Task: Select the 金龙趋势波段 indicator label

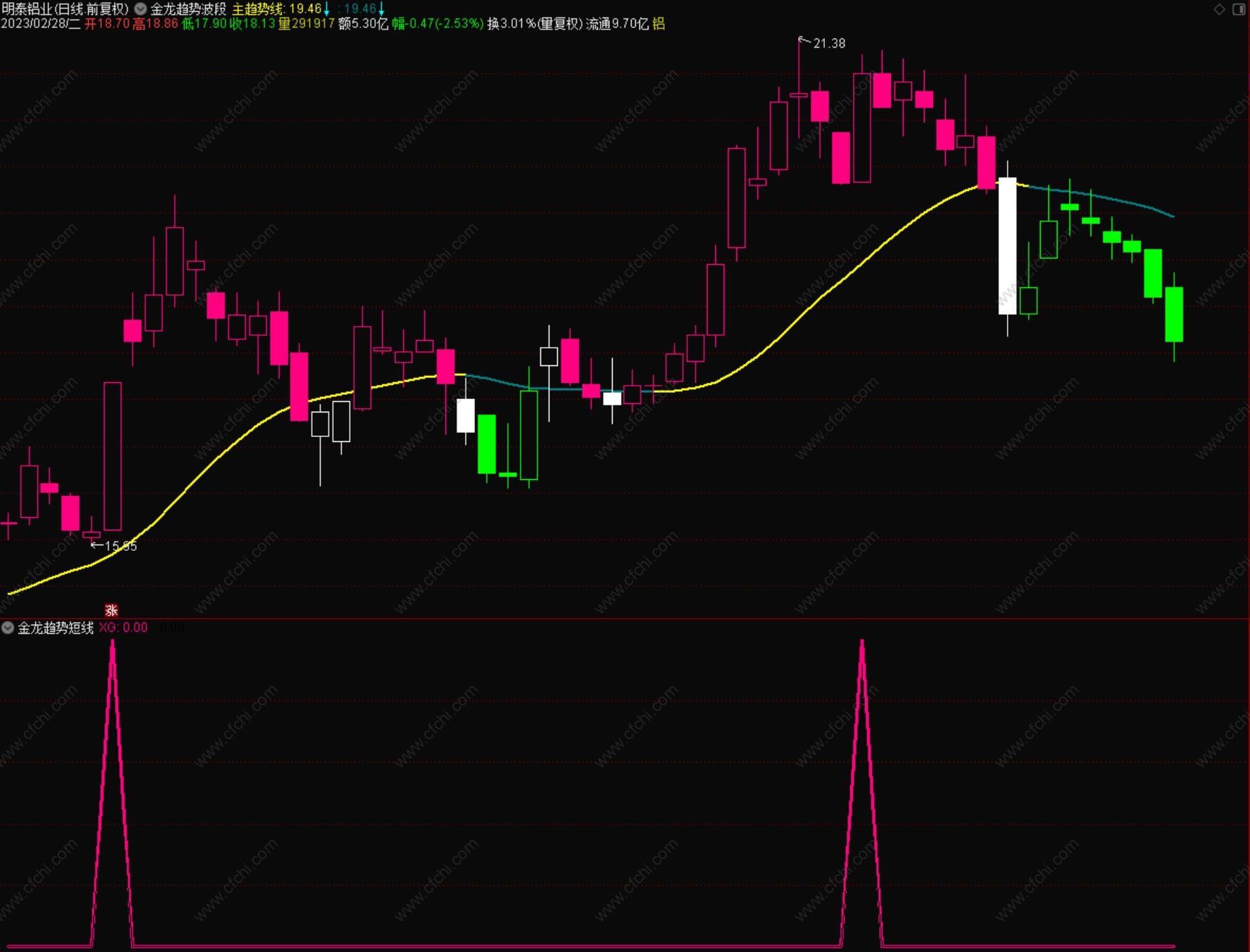Action: (188, 9)
